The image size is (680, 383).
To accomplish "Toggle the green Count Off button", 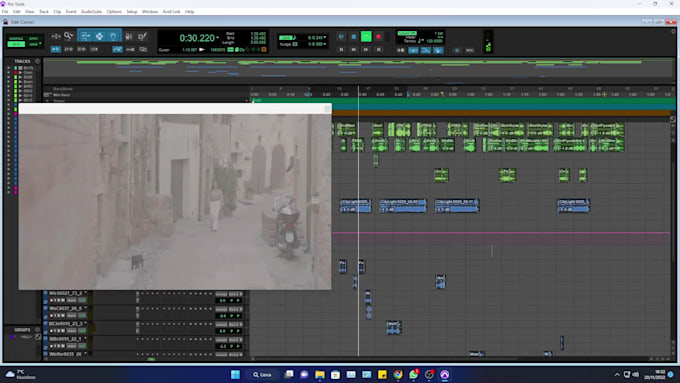I will click(407, 33).
